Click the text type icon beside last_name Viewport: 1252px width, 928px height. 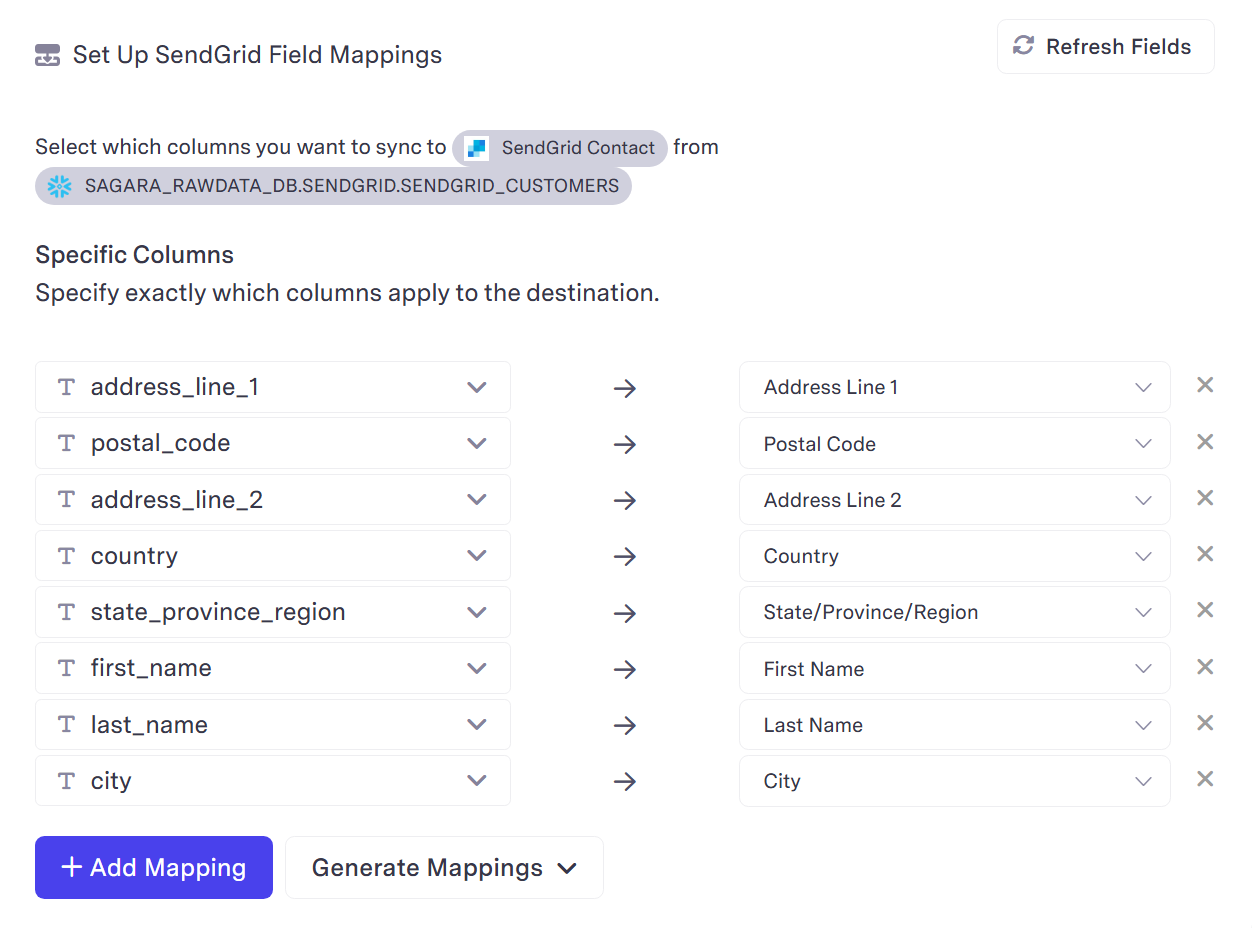(66, 725)
